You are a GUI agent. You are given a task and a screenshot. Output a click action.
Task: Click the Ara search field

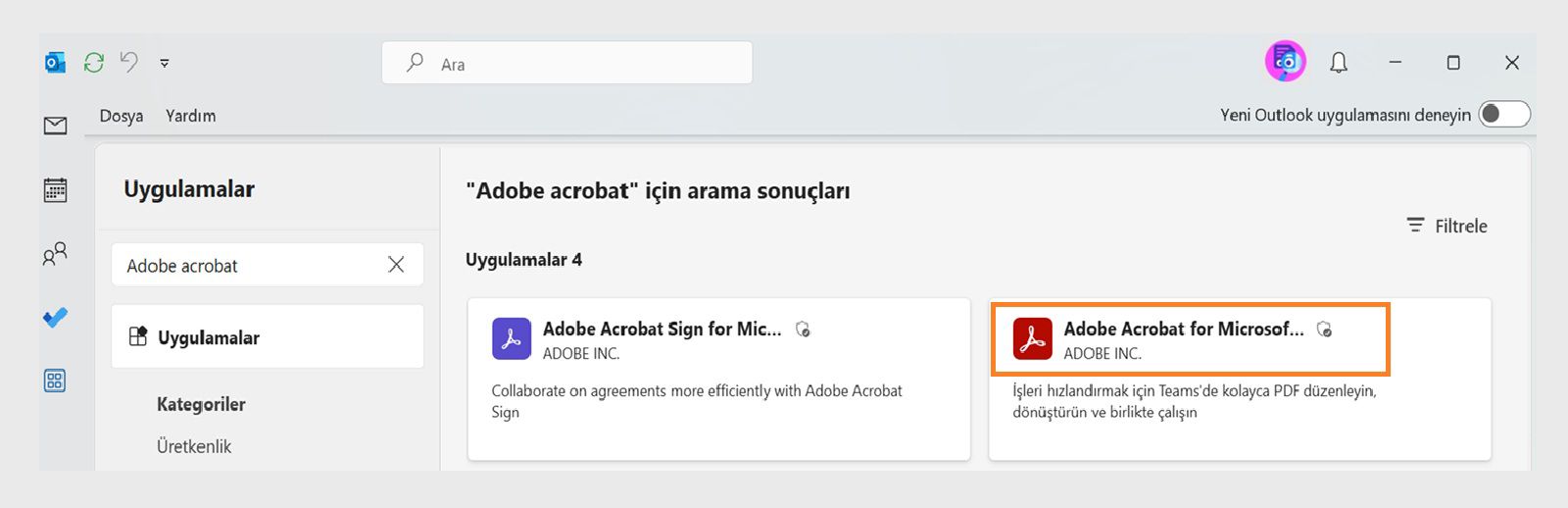tap(567, 63)
